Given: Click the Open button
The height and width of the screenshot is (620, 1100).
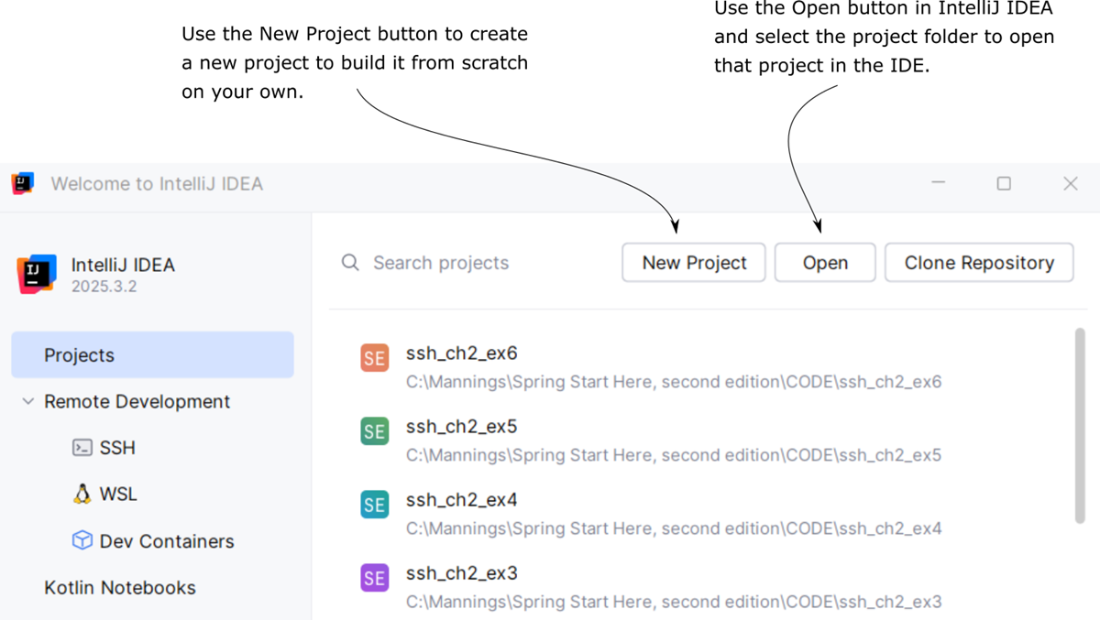Looking at the screenshot, I should tap(825, 262).
